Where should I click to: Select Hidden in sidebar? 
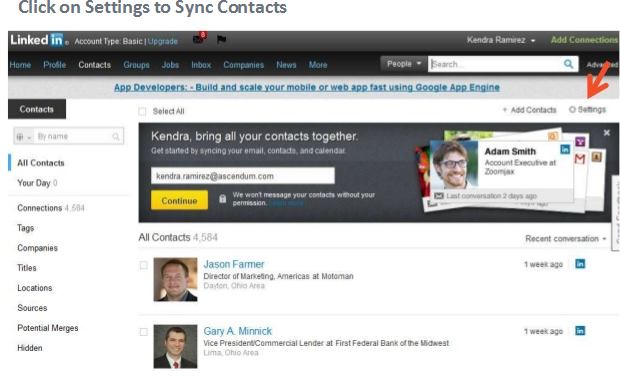point(30,348)
